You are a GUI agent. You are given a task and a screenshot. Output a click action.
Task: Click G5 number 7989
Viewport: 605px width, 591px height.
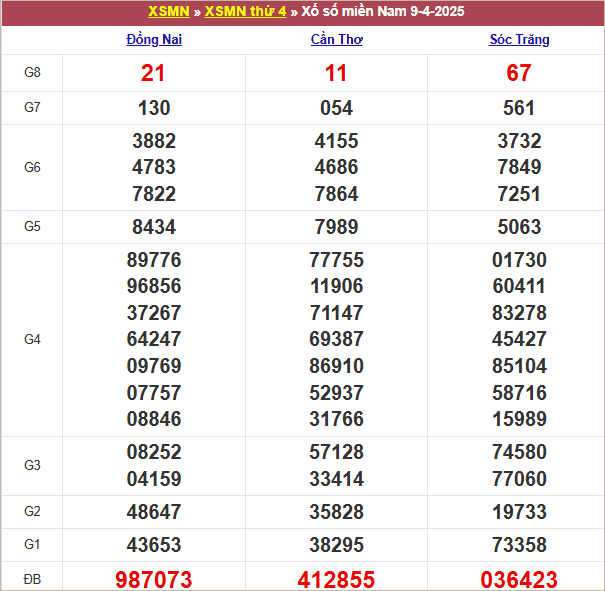point(336,226)
